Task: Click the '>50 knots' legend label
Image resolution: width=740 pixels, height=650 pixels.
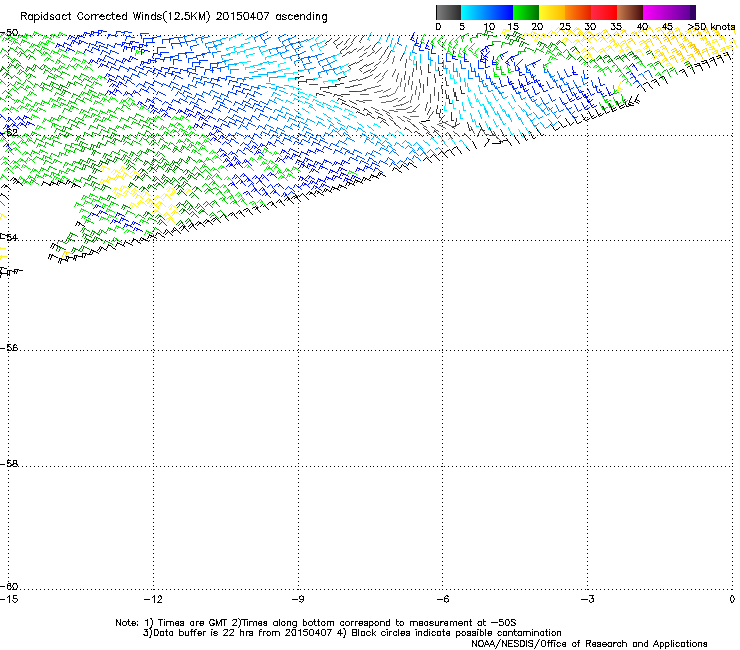Action: (711, 27)
